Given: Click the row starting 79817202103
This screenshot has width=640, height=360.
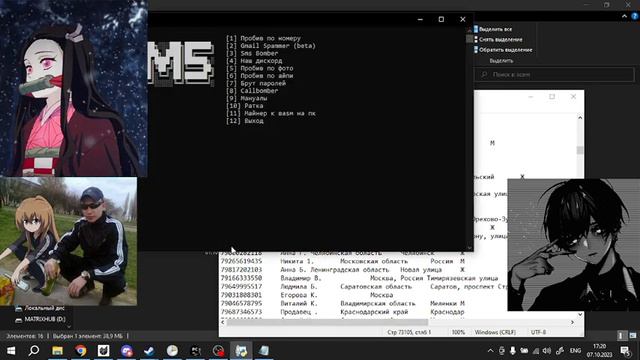Looking at the screenshot, I should 343,270.
